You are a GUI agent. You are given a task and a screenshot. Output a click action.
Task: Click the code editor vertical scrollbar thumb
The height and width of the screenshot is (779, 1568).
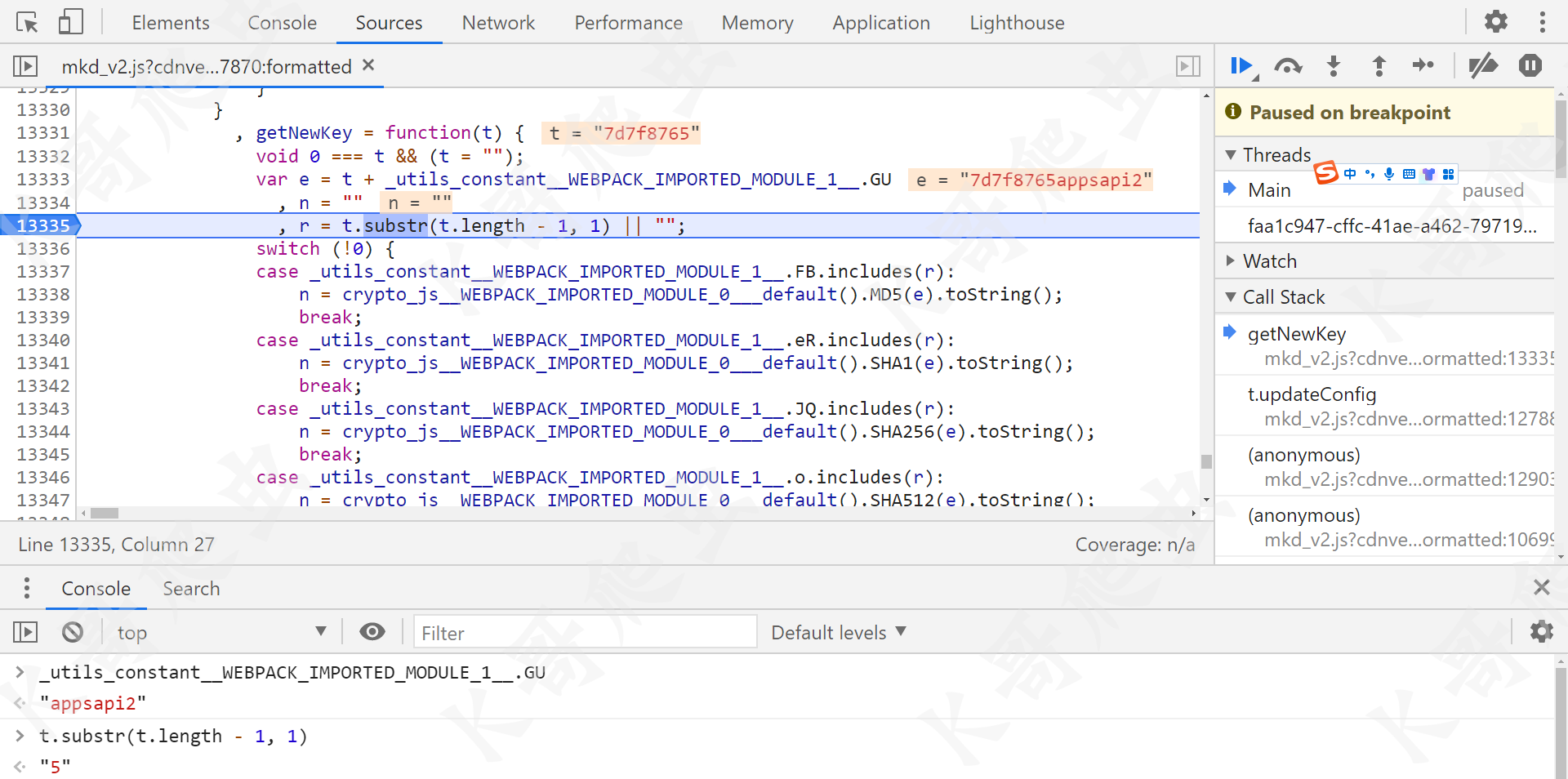[x=1206, y=461]
